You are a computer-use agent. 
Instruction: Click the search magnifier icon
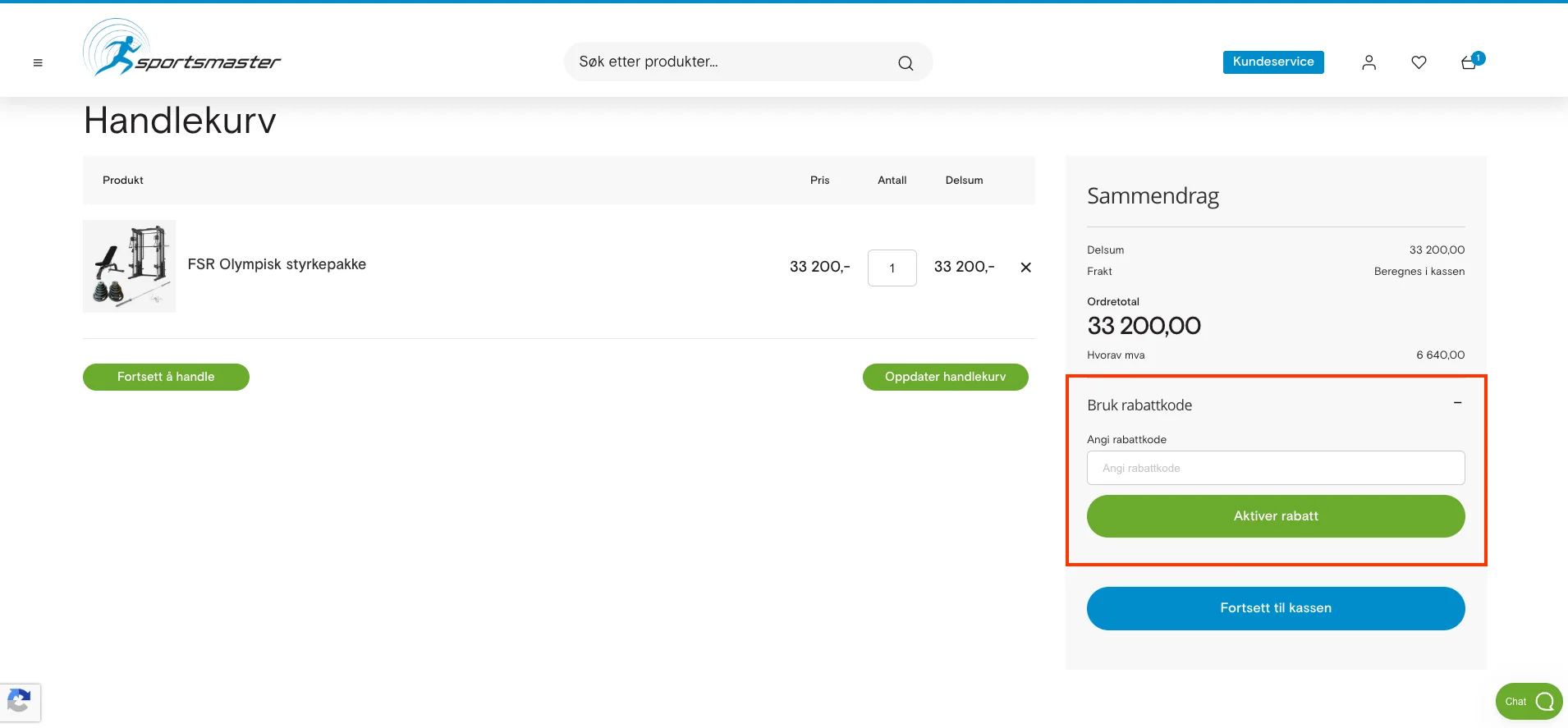click(905, 63)
